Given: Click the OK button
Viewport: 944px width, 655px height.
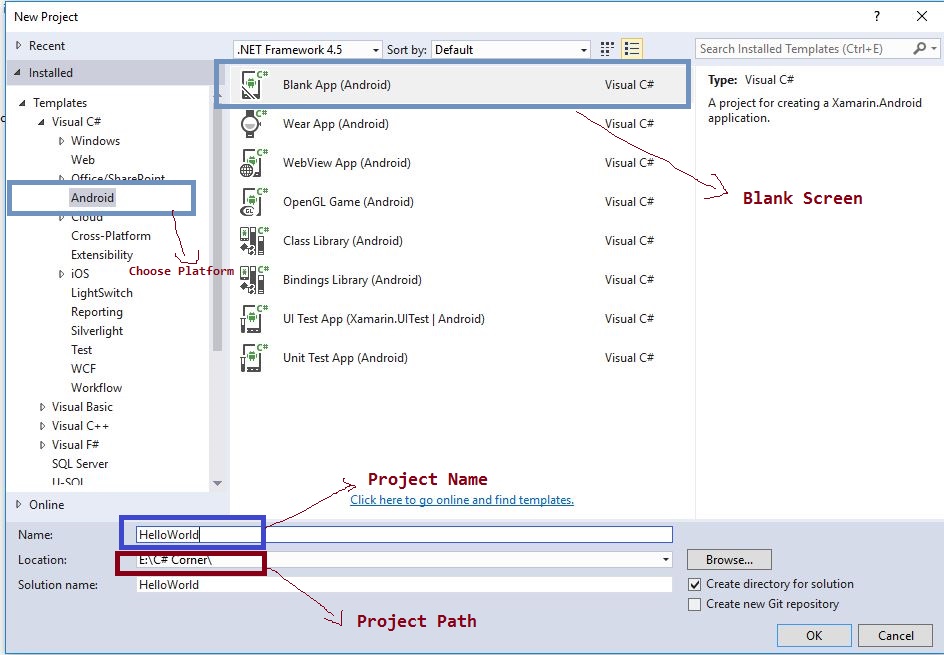Looking at the screenshot, I should click(814, 636).
